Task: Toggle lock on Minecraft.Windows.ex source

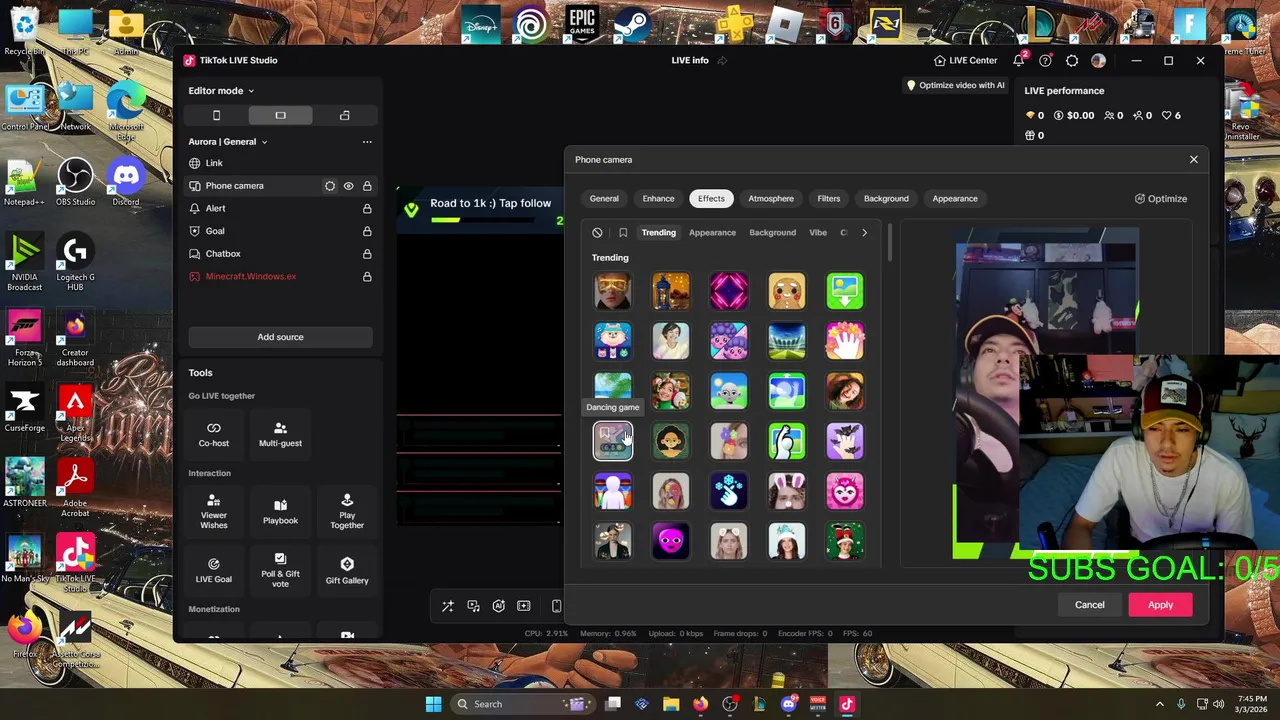Action: coord(367,276)
